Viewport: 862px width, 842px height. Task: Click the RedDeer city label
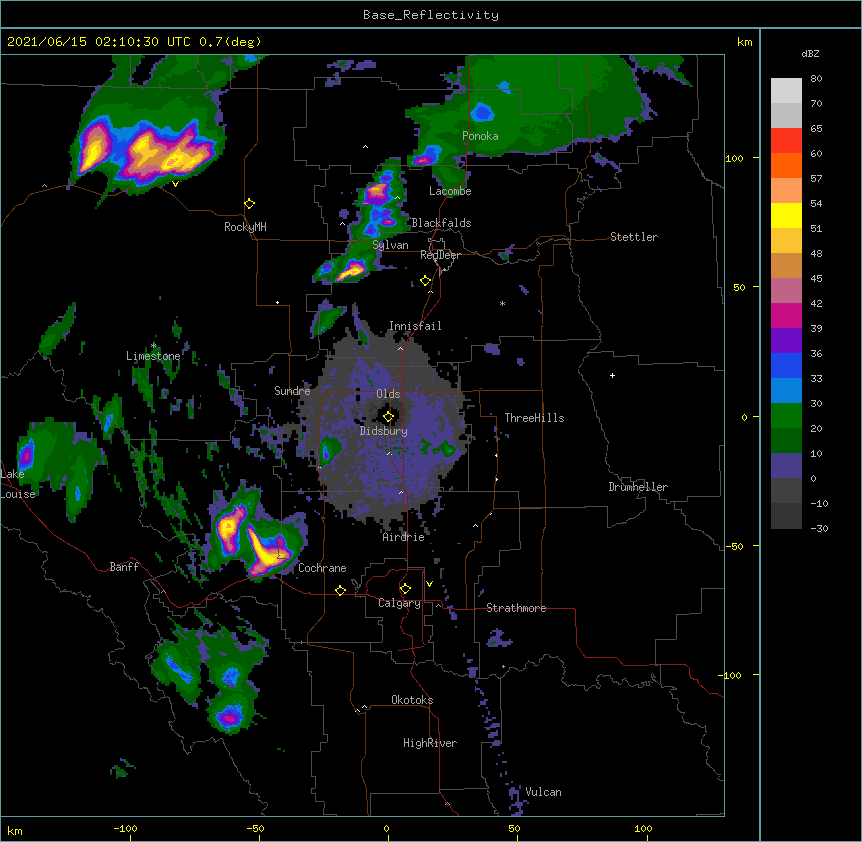(x=440, y=255)
